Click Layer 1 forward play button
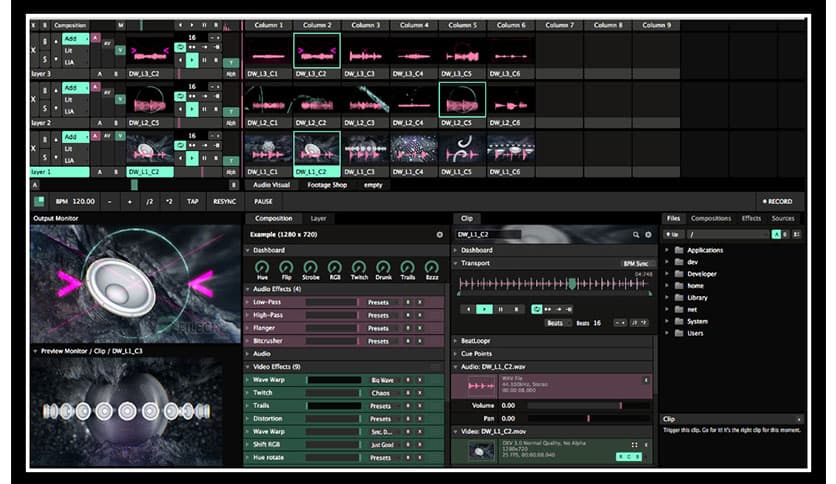 point(192,158)
